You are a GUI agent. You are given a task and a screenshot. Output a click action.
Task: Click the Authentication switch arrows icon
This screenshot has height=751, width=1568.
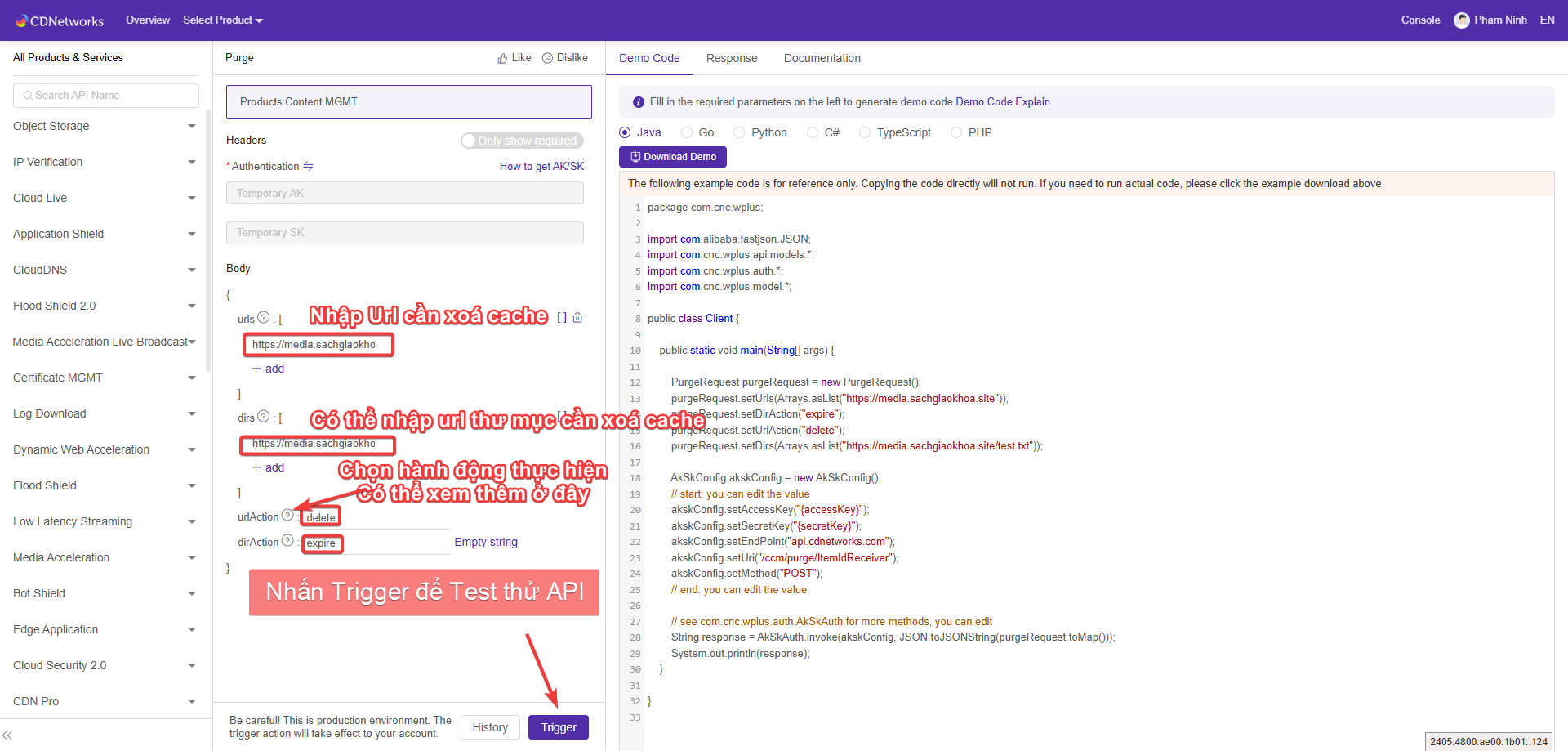[308, 166]
